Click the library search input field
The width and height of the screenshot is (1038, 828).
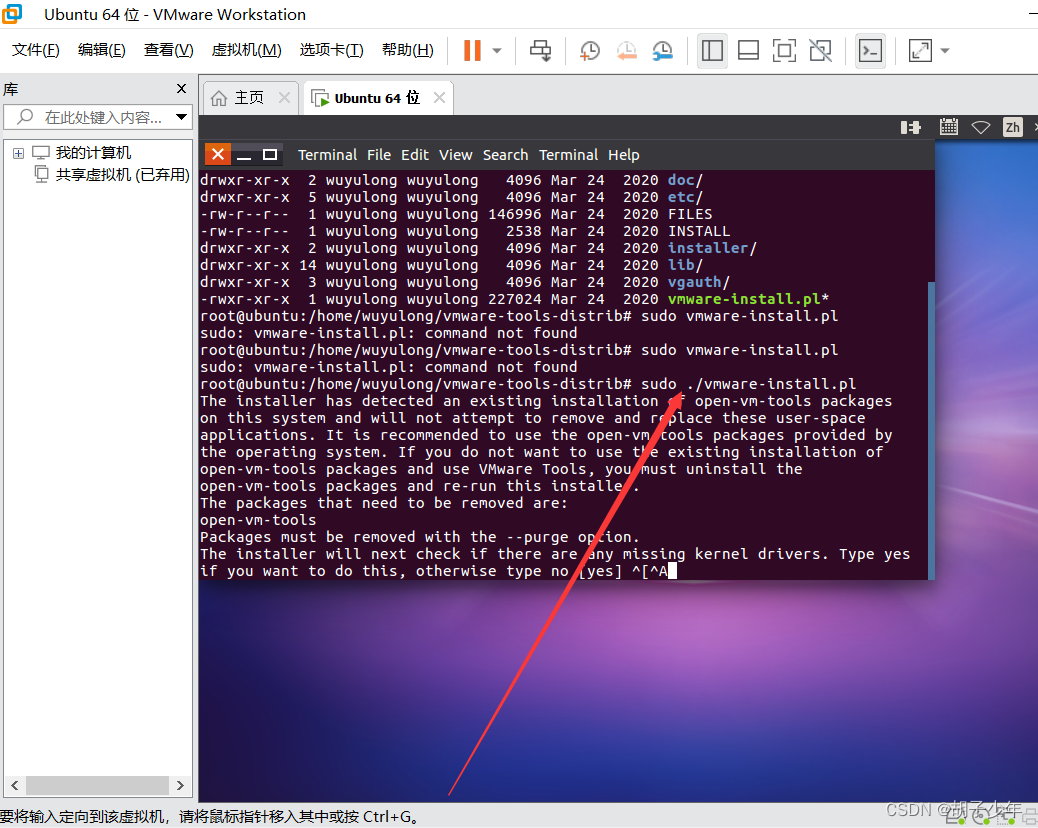point(95,117)
